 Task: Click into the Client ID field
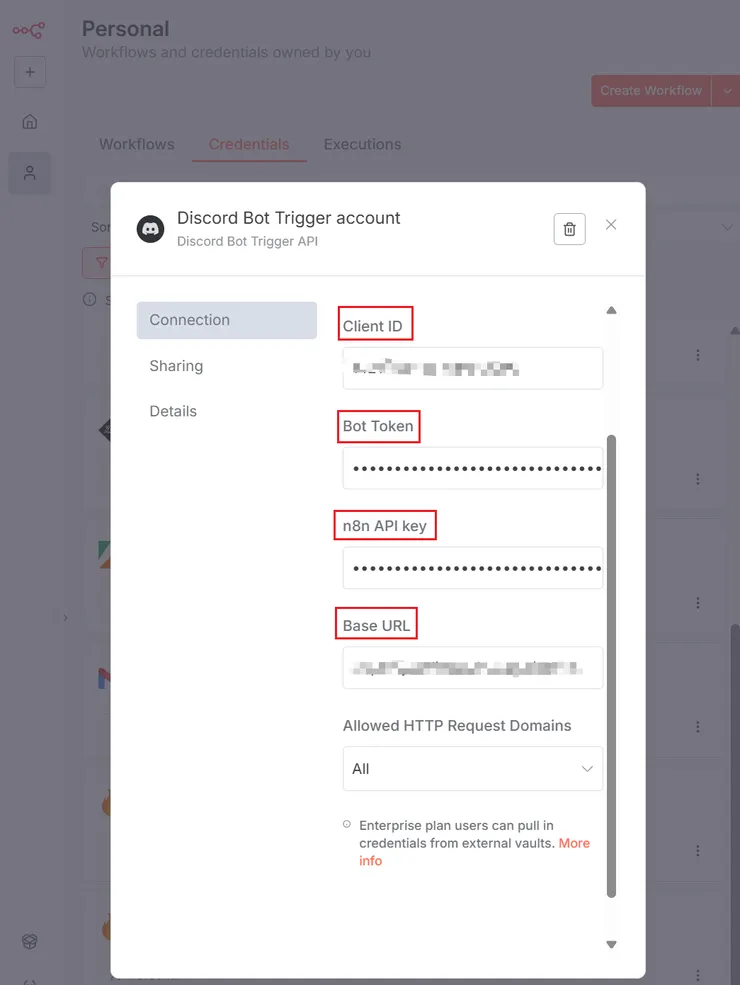472,368
